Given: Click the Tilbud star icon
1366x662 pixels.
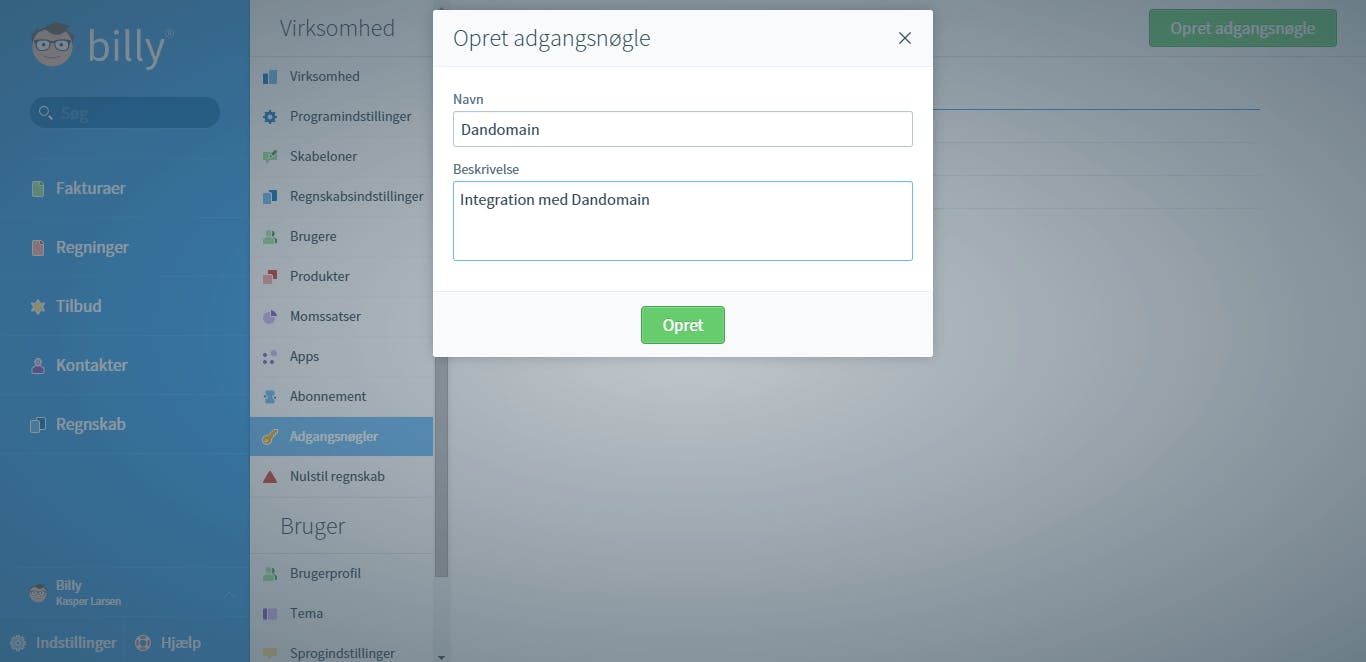Looking at the screenshot, I should 38,306.
